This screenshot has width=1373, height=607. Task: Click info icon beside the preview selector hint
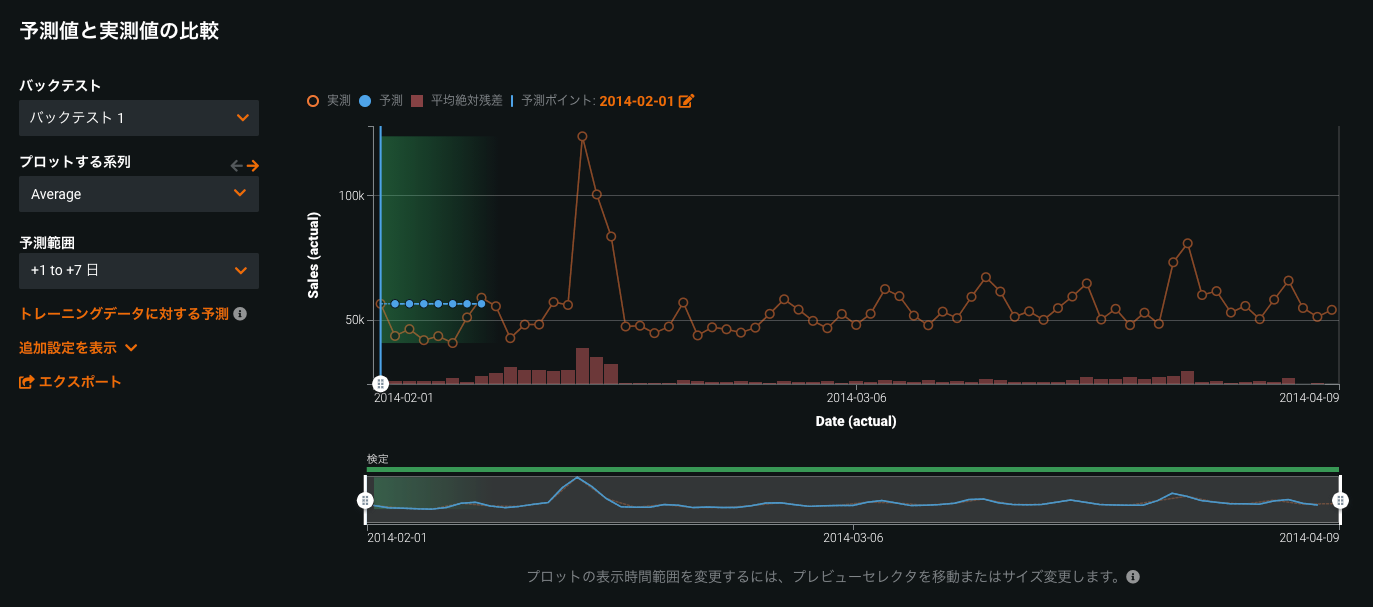click(1133, 577)
